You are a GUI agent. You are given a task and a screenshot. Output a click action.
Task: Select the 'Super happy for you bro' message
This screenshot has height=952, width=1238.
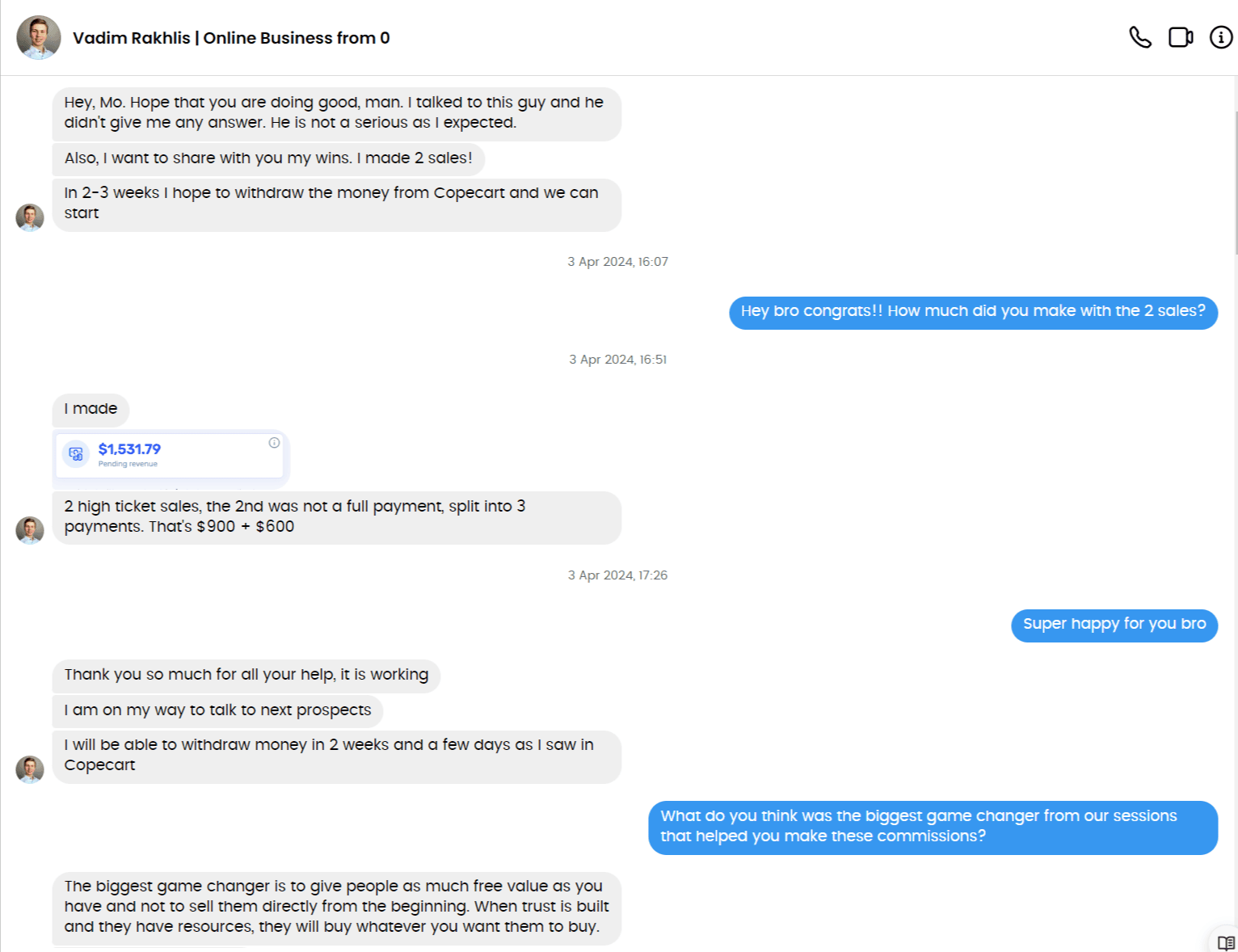point(1114,625)
